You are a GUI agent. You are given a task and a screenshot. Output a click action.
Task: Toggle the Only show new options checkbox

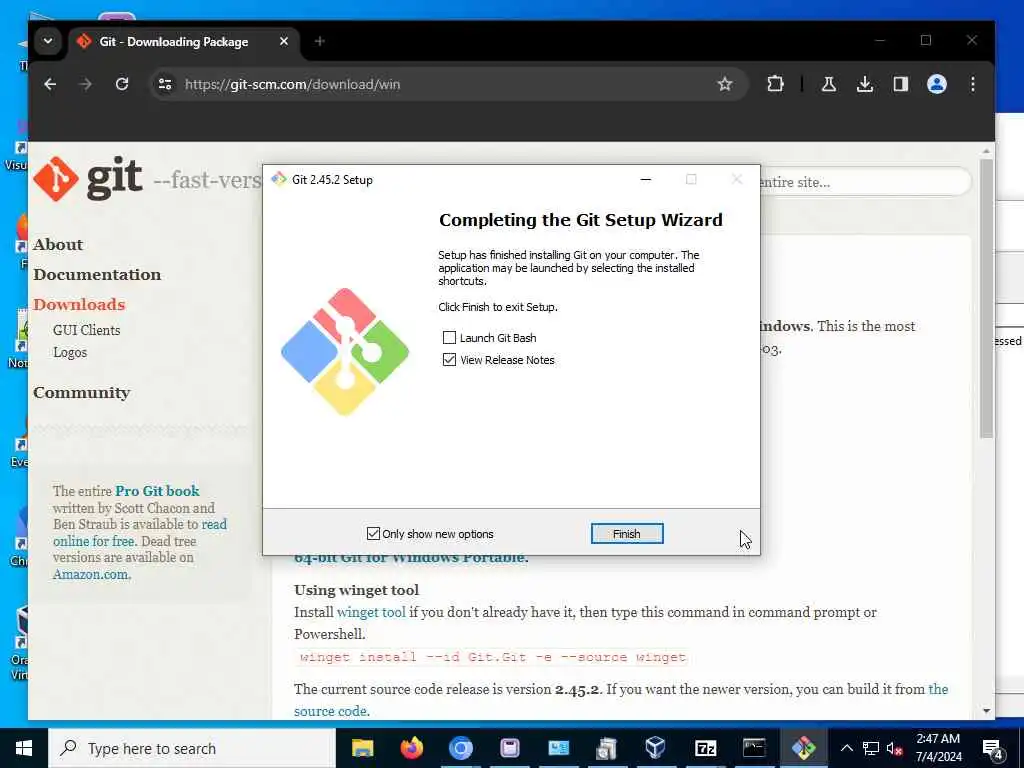(373, 534)
